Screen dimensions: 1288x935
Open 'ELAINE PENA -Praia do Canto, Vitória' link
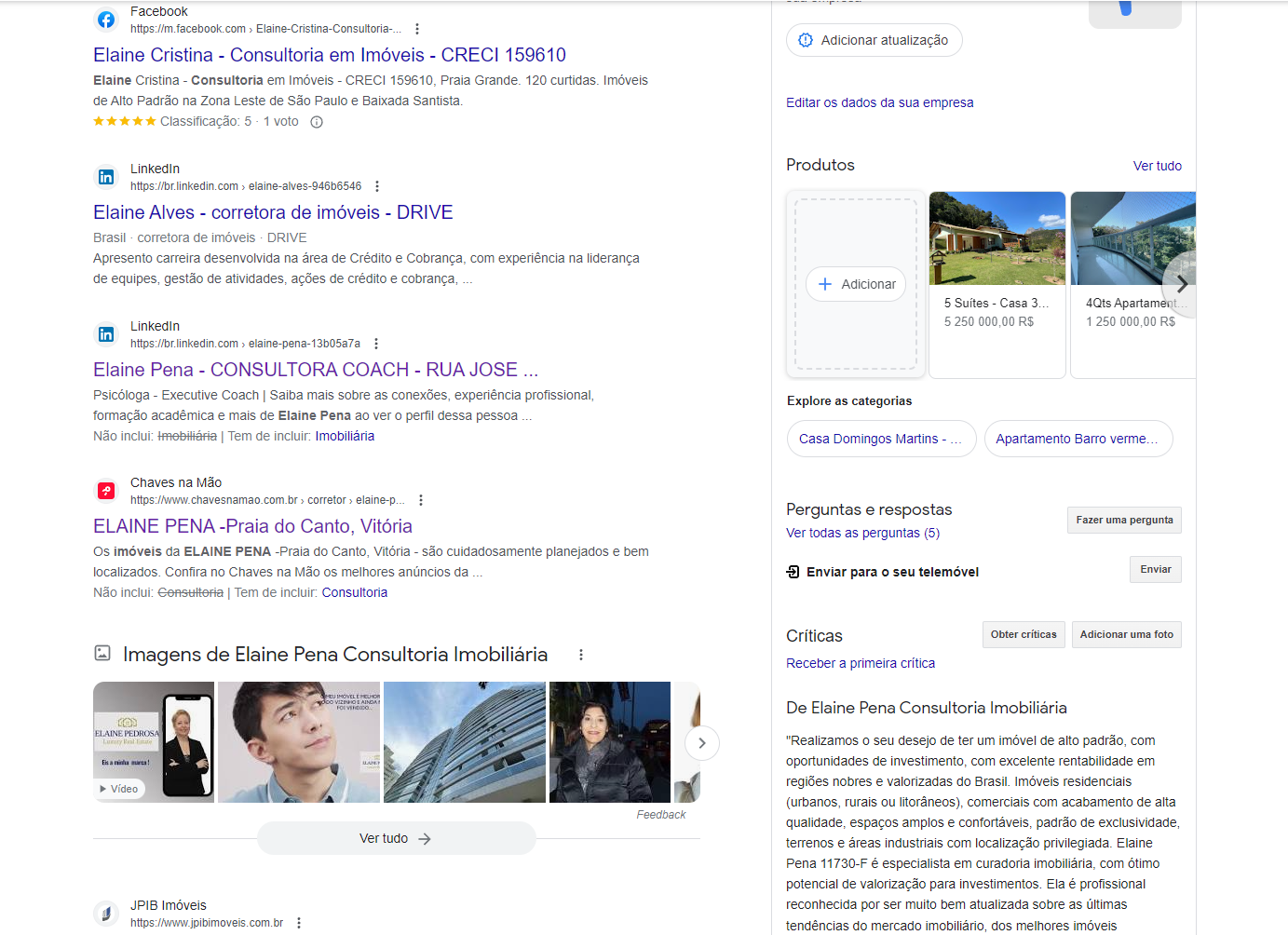tap(252, 526)
